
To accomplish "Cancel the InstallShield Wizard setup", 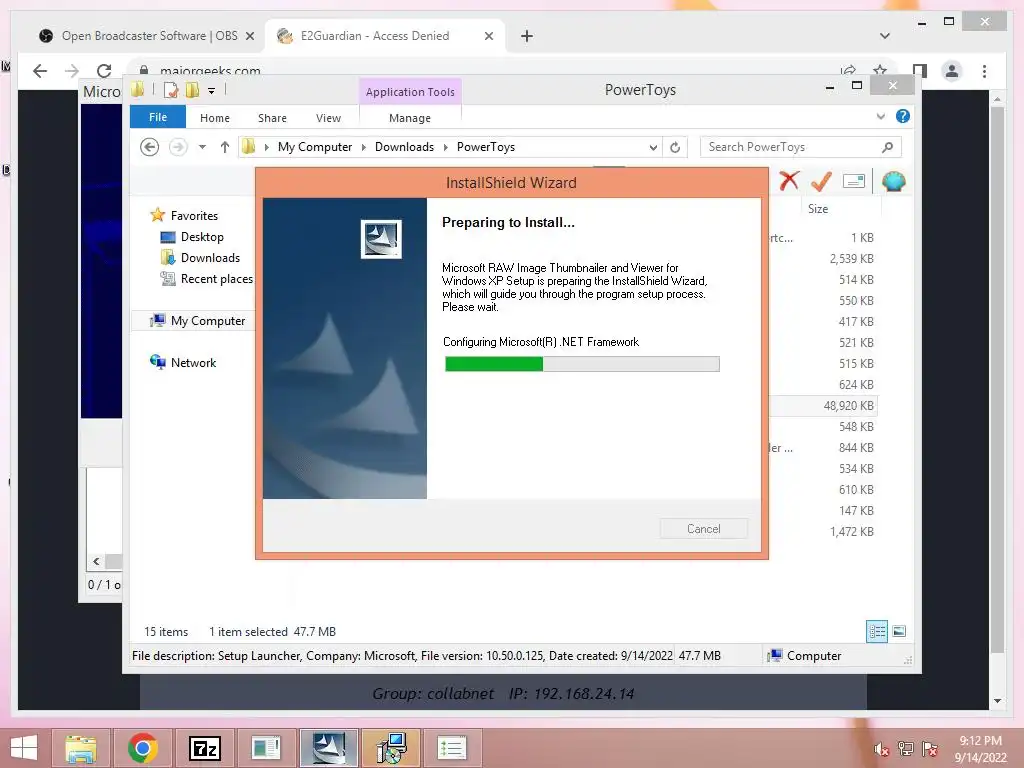I will 703,528.
